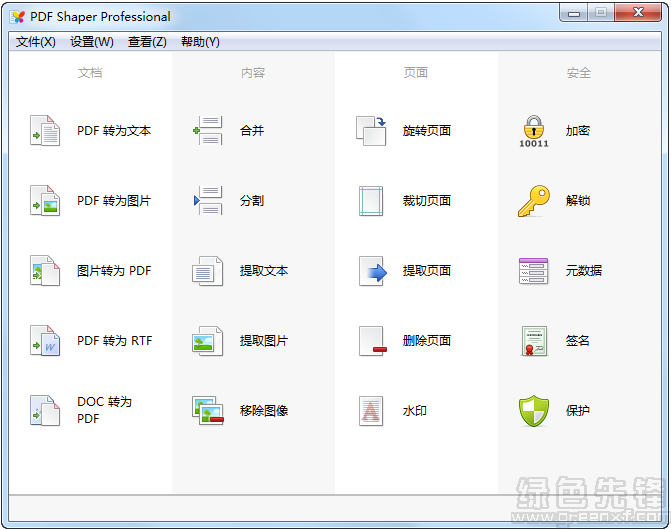
Task: Click the 提取页面 blue arrow icon
Action: pos(373,271)
